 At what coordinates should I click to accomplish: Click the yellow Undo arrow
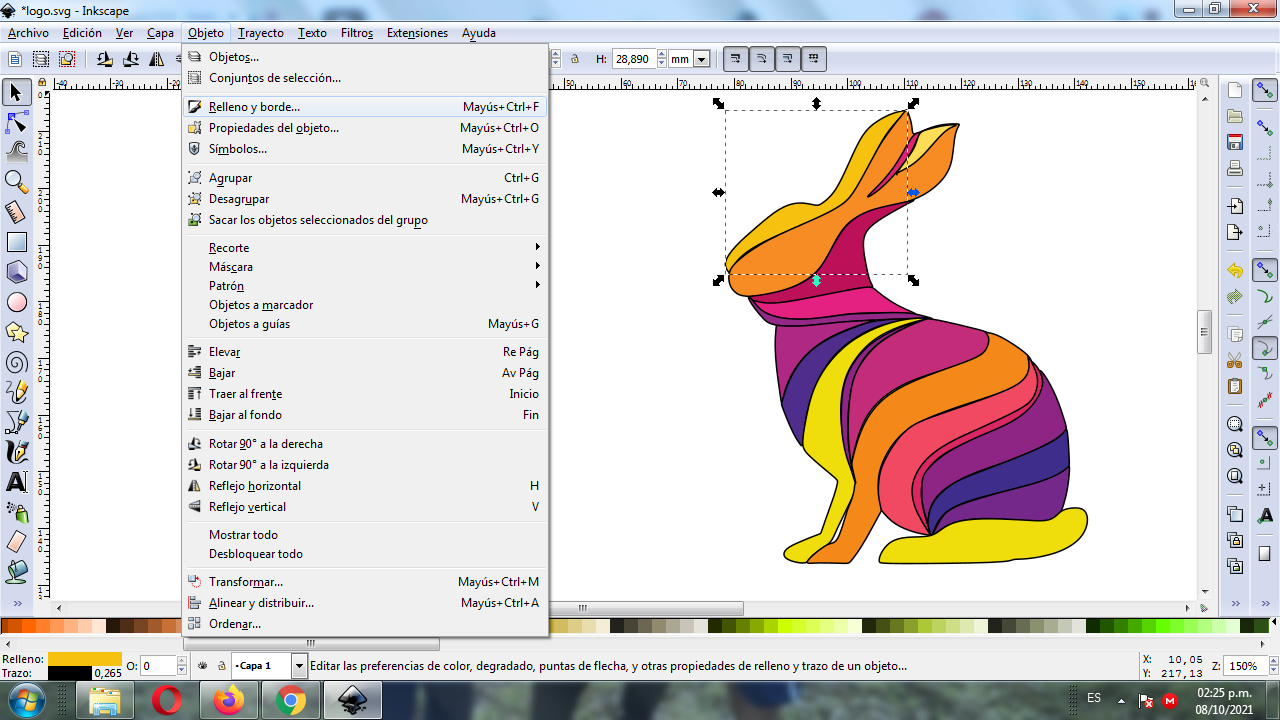point(1235,271)
